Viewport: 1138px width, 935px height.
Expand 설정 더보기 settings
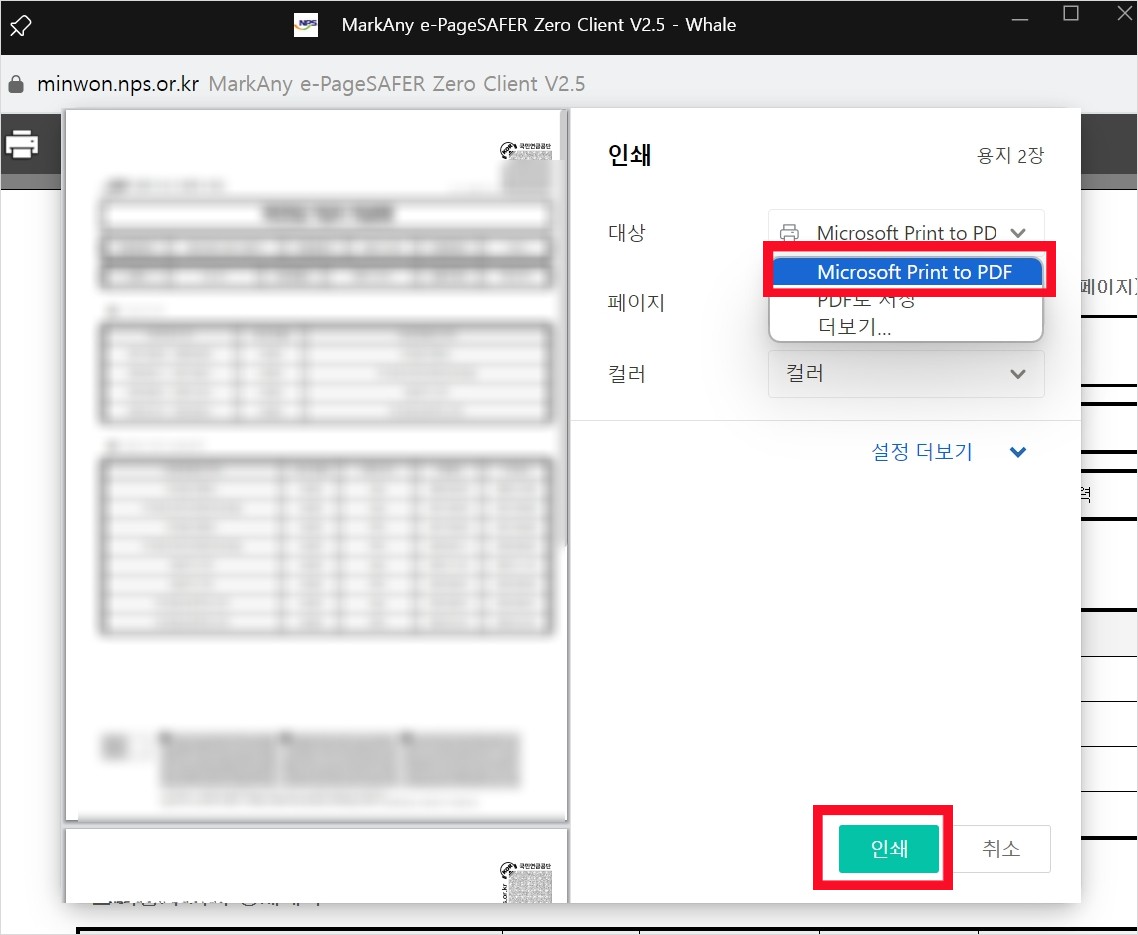pos(948,452)
